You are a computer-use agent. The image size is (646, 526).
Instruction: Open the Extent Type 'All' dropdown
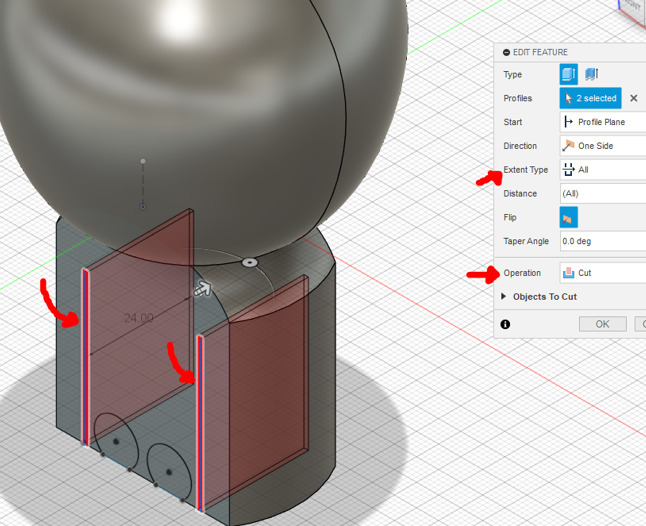[603, 170]
